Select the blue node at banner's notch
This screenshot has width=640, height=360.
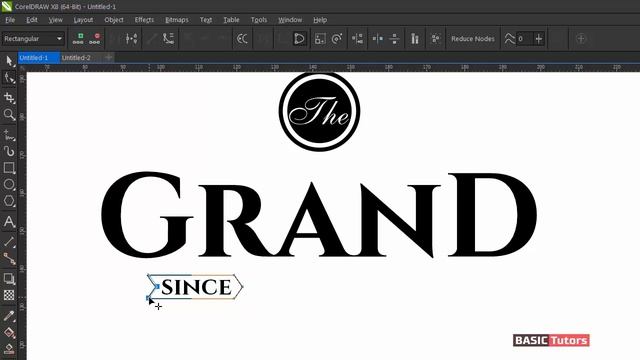157,287
